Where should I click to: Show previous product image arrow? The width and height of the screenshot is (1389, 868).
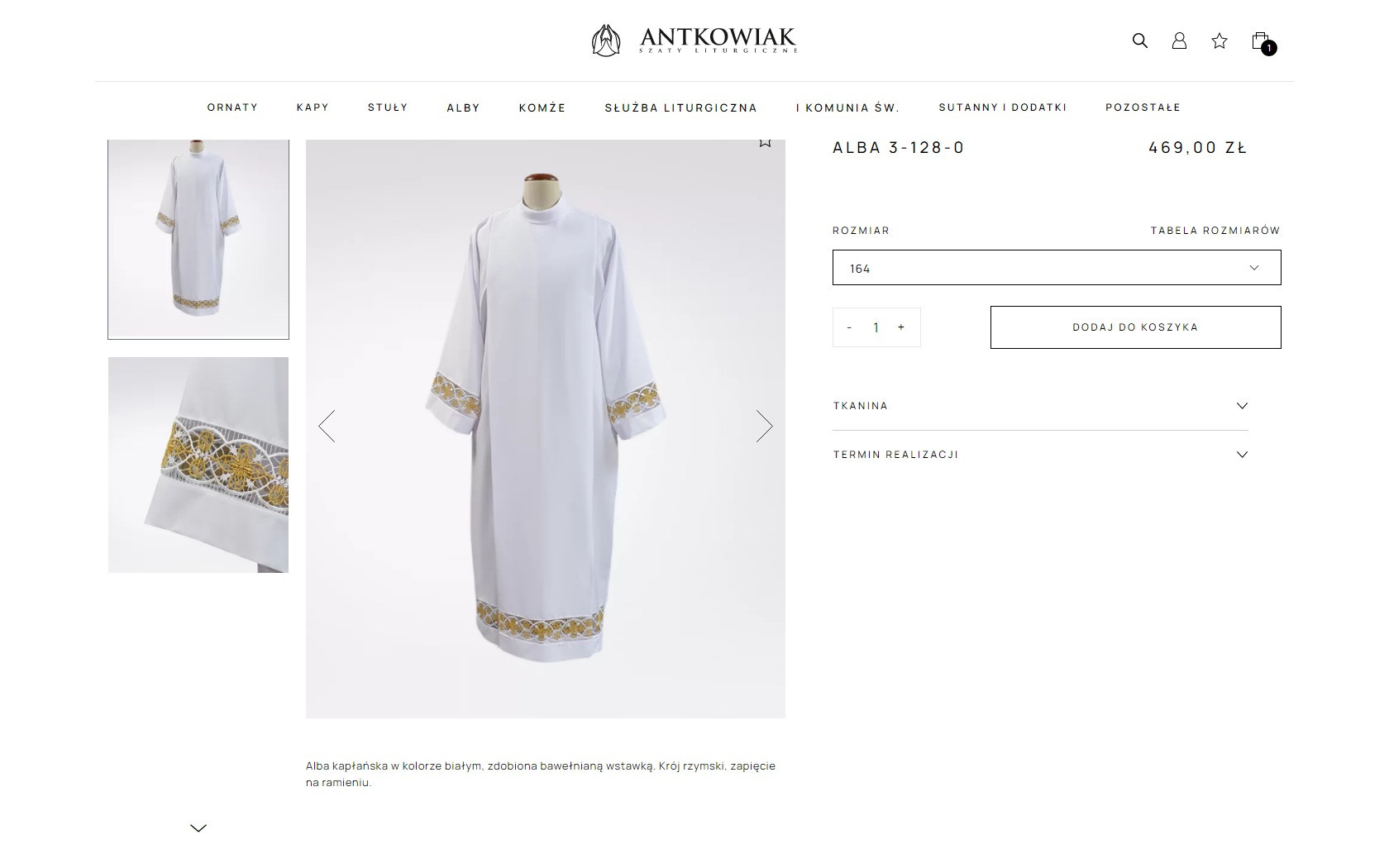point(327,426)
